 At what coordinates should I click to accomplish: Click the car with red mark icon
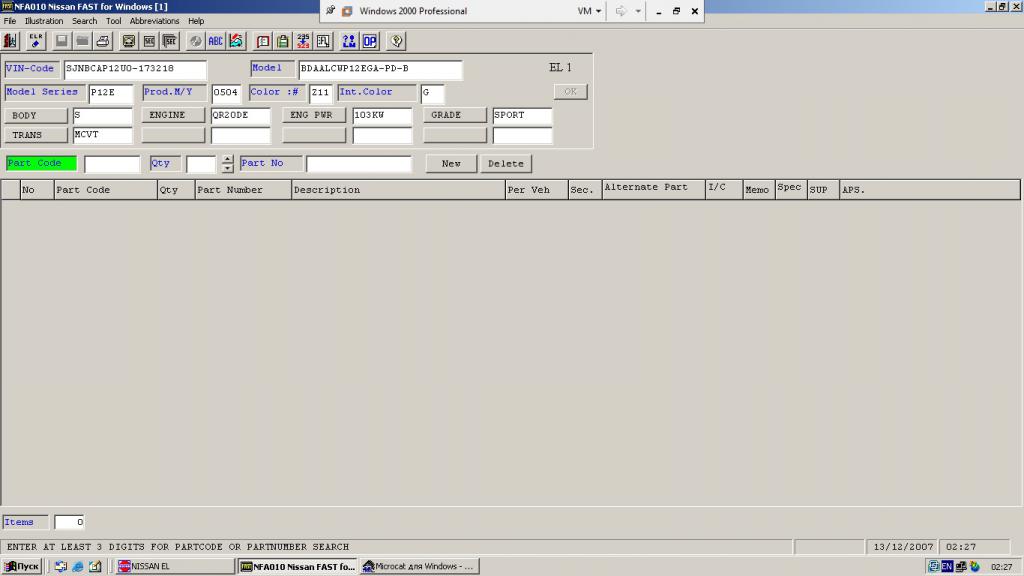(236, 41)
